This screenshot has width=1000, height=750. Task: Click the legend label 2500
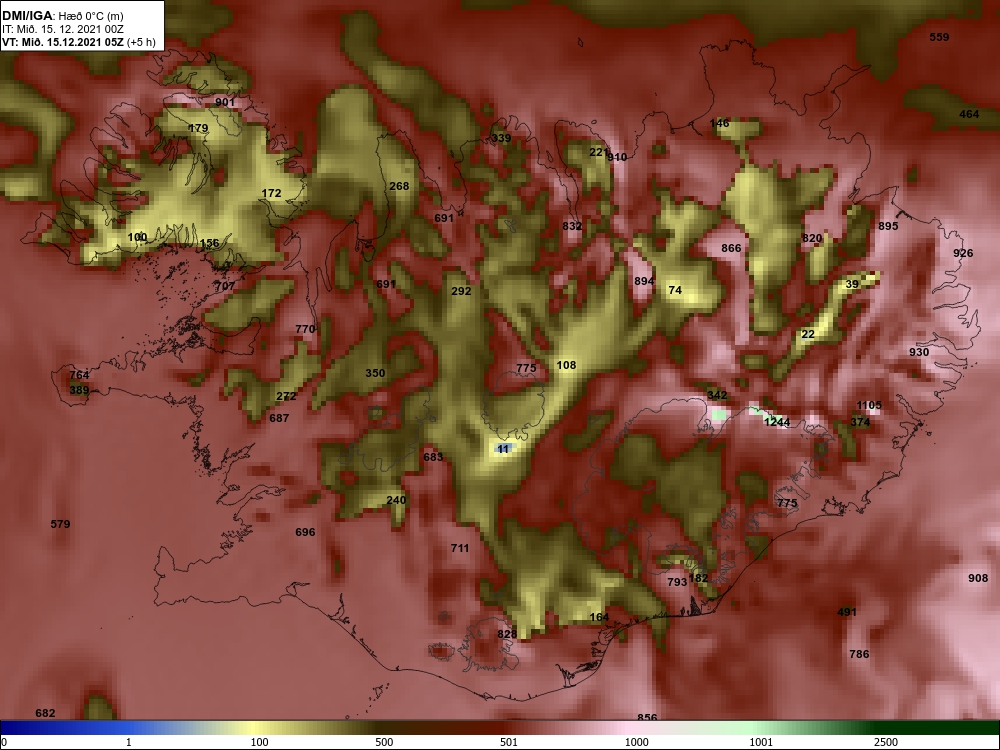point(885,742)
